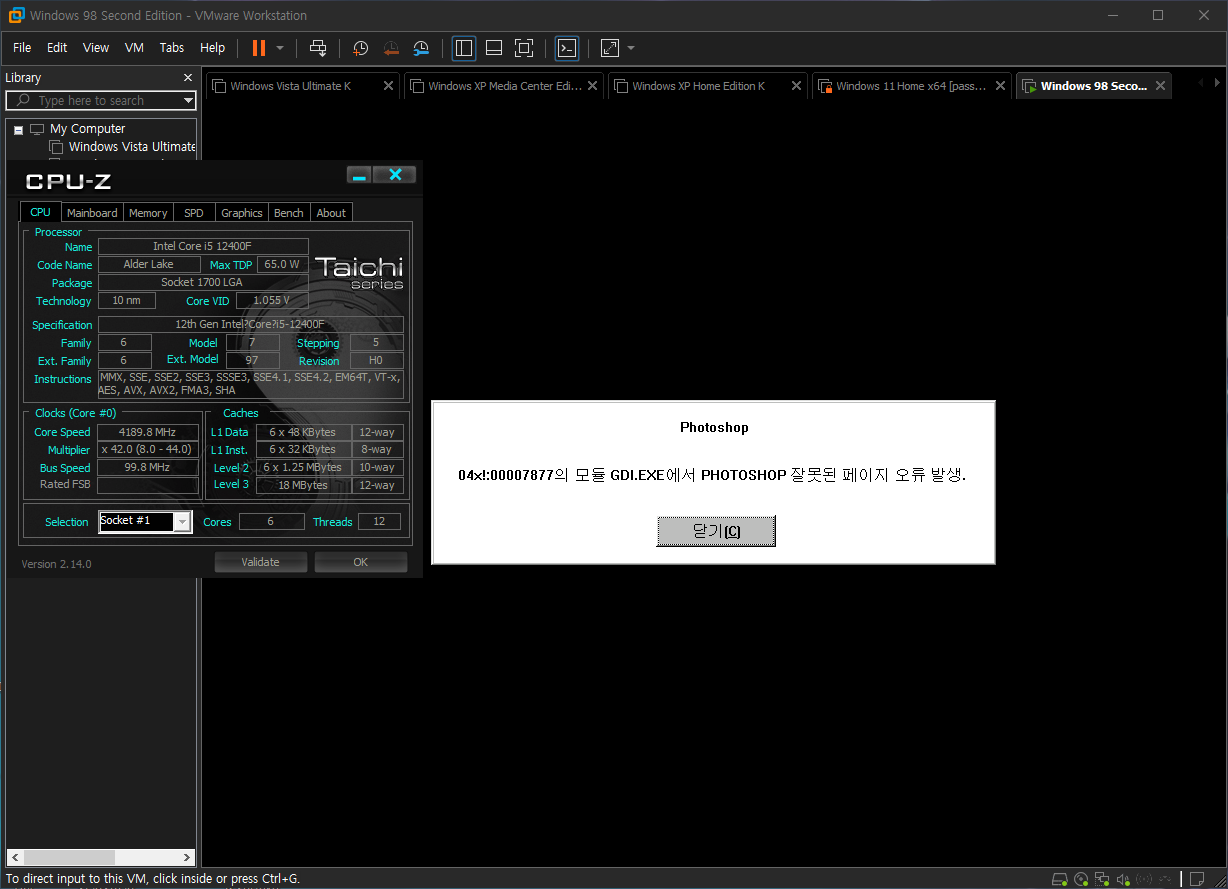
Task: Toggle the library sidebar visibility
Action: [x=463, y=48]
